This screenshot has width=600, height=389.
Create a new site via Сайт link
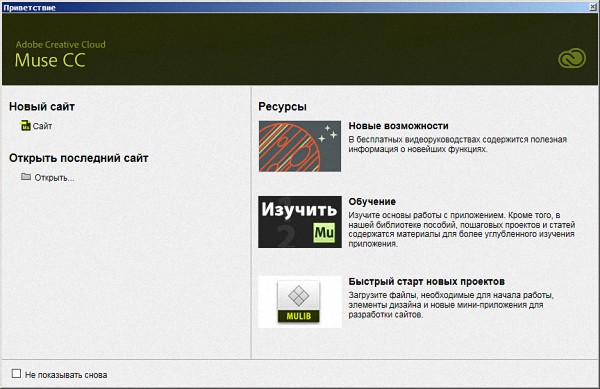point(42,126)
